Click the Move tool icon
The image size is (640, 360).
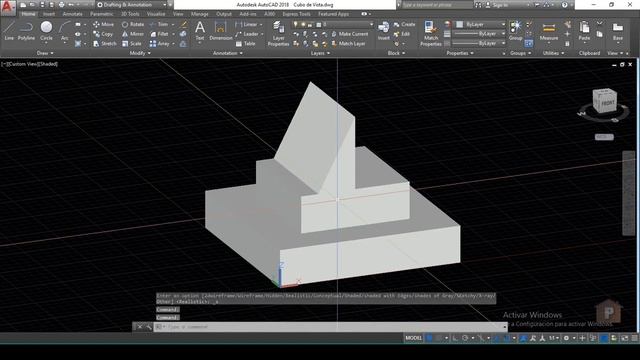pyautogui.click(x=96, y=24)
